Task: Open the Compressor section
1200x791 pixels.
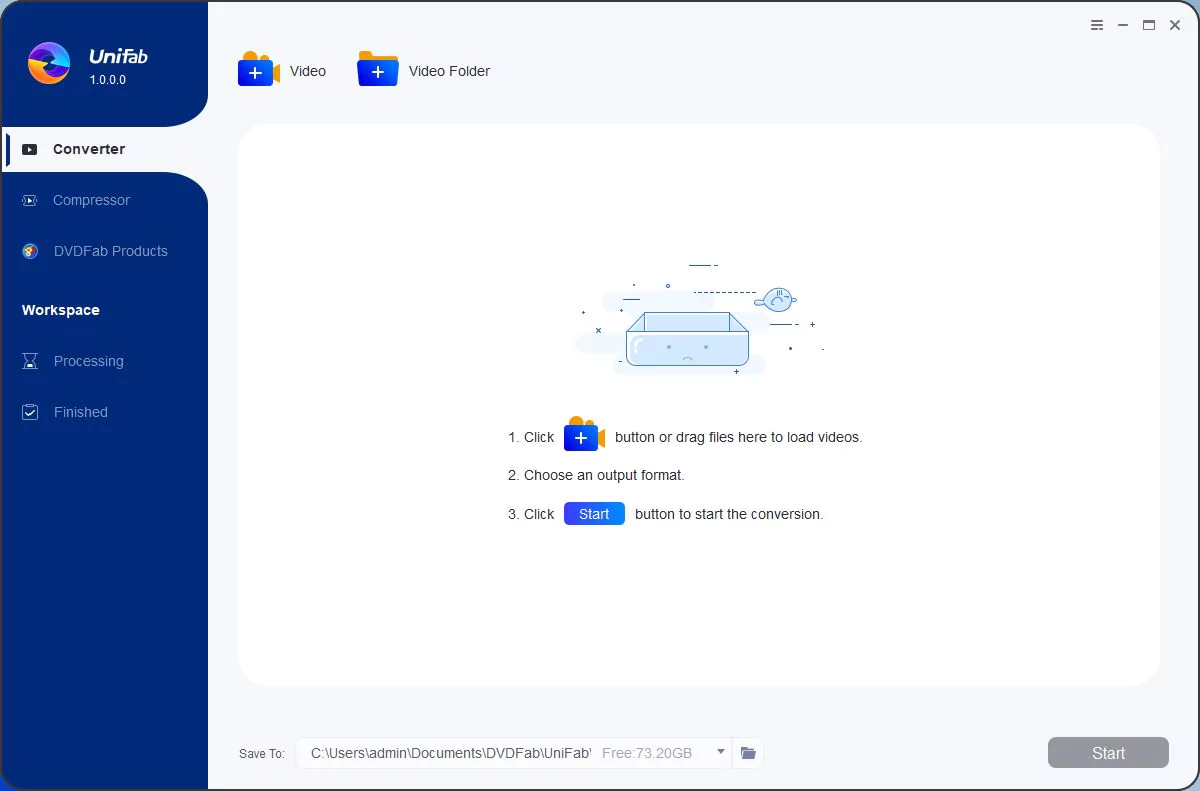Action: tap(91, 200)
